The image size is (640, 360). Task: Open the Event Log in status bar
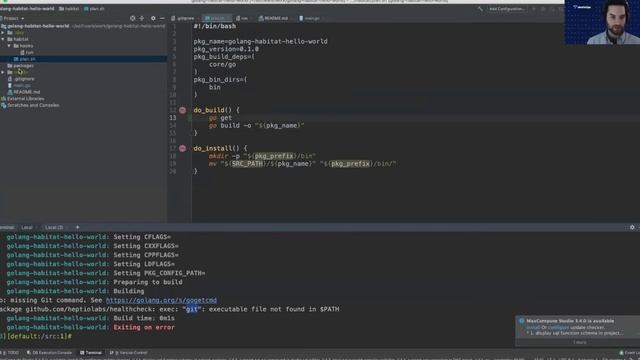(x=630, y=353)
